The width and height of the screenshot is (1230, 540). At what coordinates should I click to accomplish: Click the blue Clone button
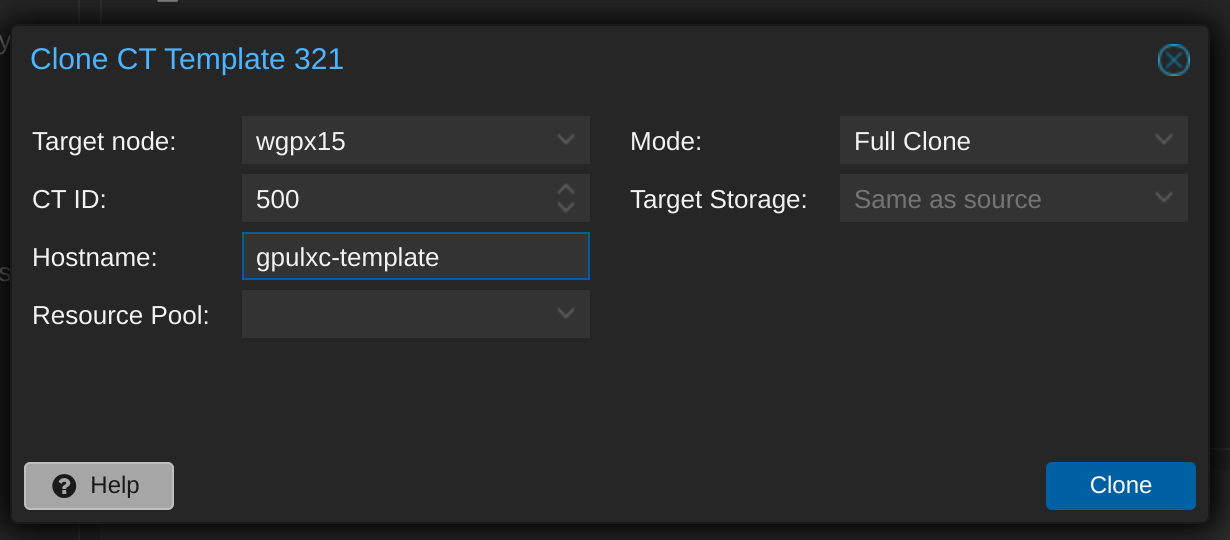point(1121,486)
